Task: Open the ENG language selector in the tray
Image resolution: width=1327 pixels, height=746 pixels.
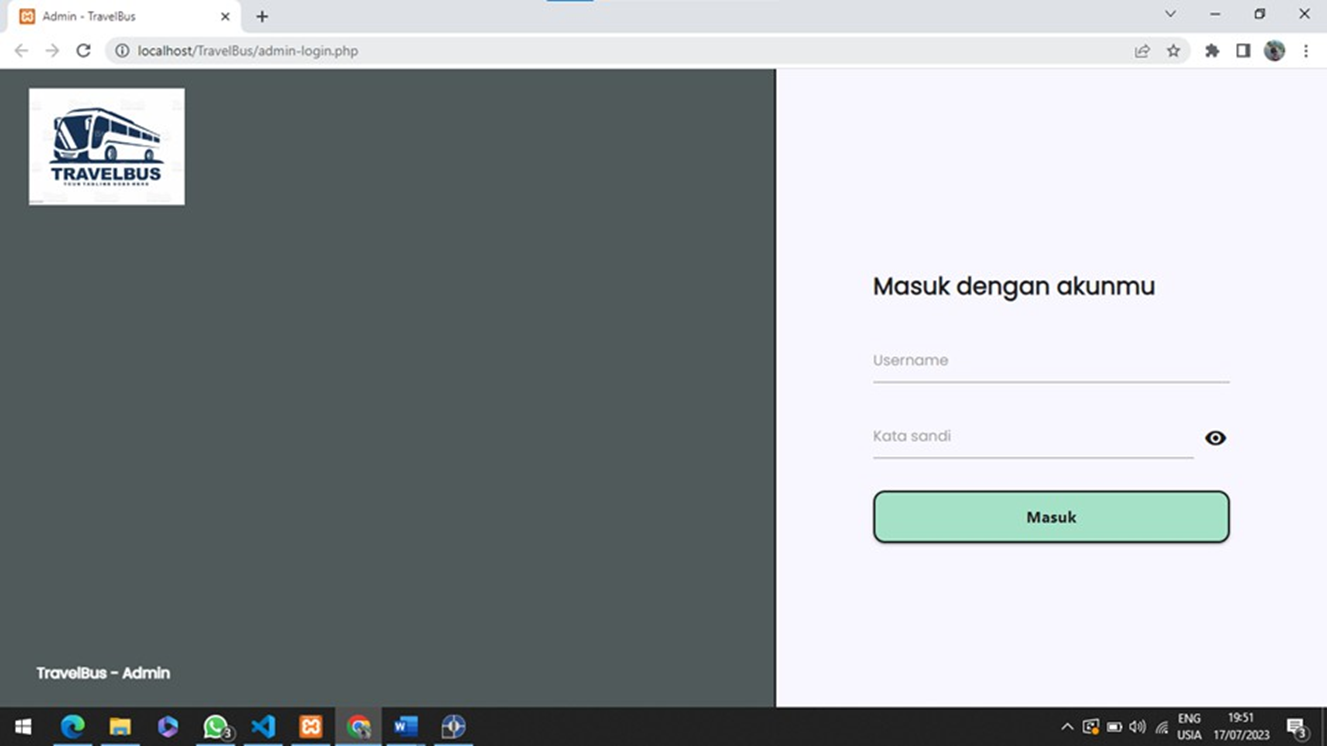Action: click(1189, 724)
